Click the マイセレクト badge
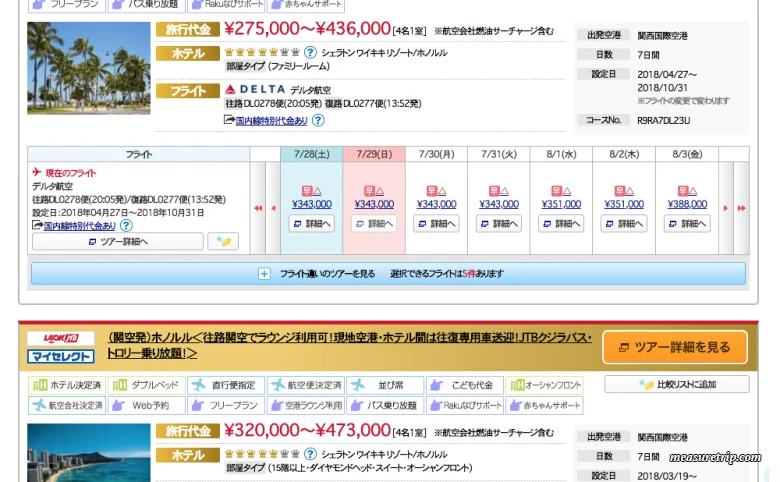This screenshot has width=780, height=482. click(x=61, y=356)
